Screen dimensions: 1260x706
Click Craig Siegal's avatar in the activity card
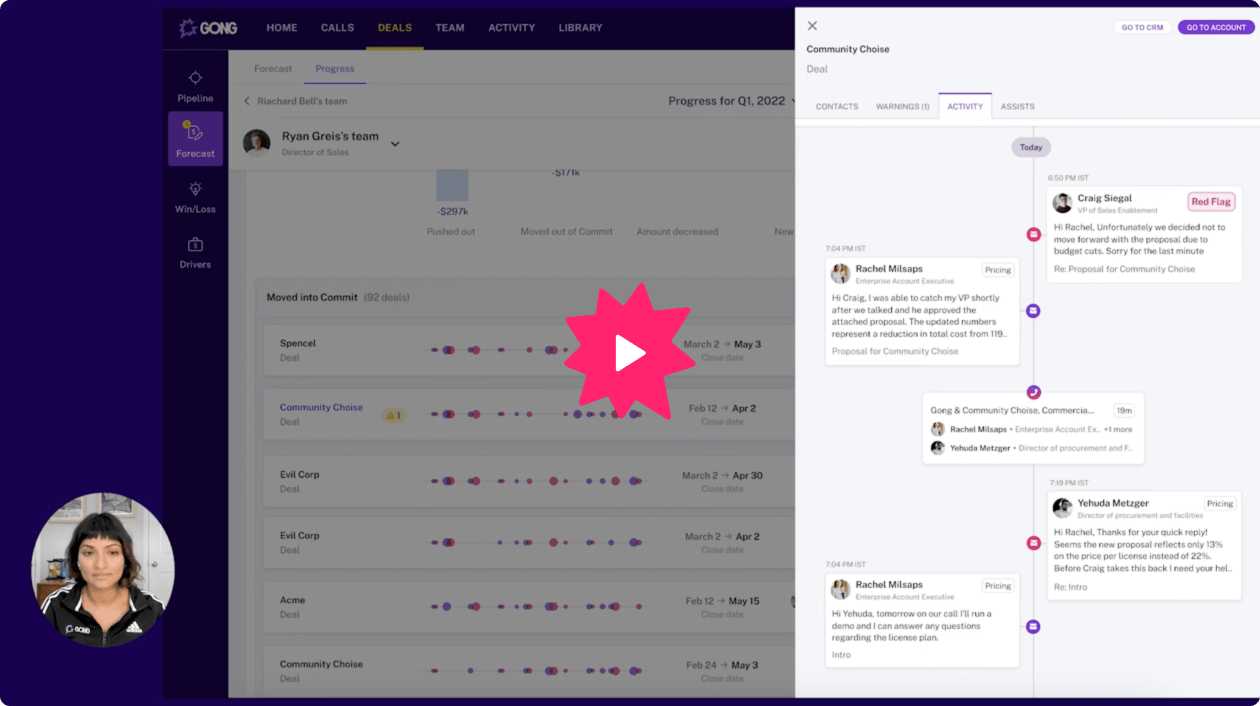tap(1062, 203)
